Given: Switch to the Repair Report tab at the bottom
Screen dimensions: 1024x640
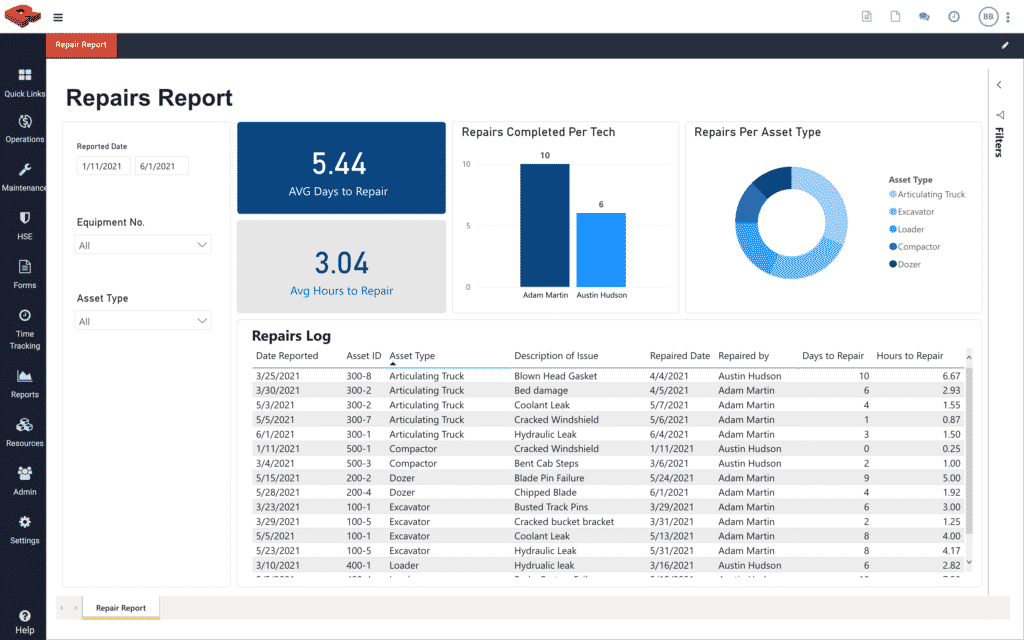Looking at the screenshot, I should pos(120,607).
